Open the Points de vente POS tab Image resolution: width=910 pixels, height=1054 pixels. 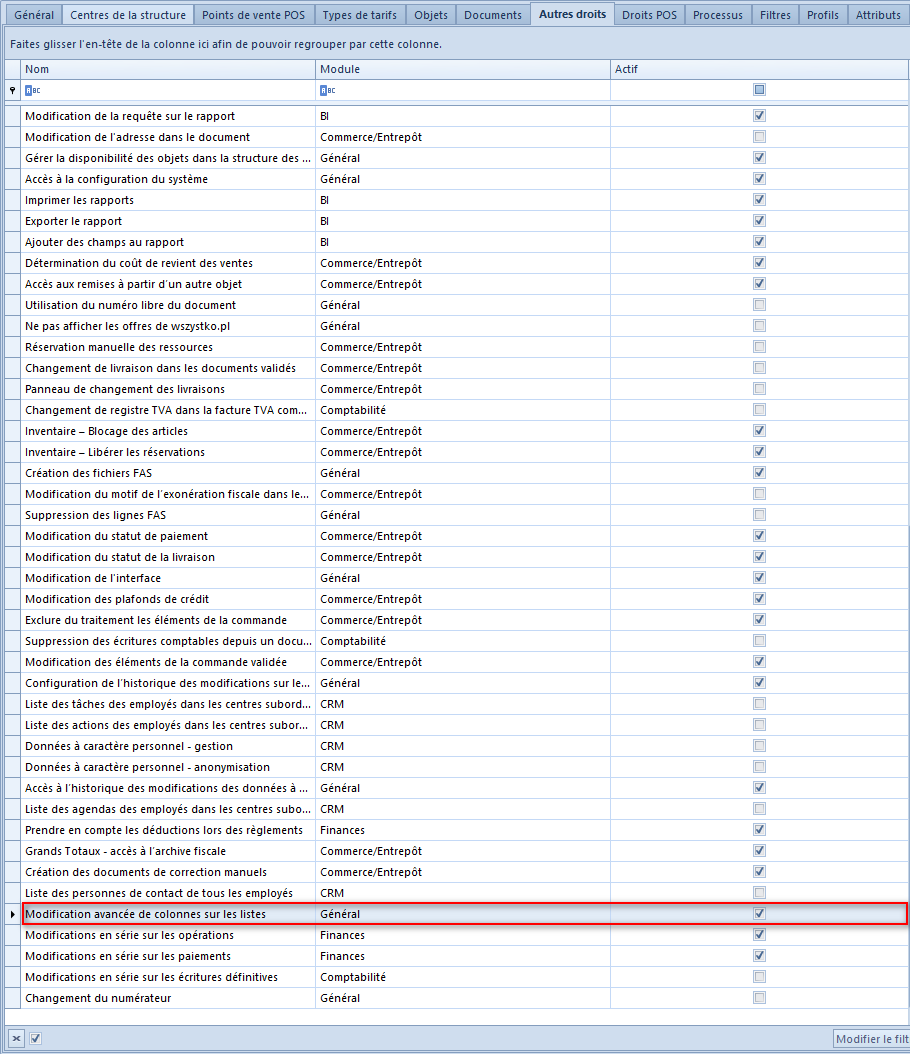pyautogui.click(x=253, y=15)
